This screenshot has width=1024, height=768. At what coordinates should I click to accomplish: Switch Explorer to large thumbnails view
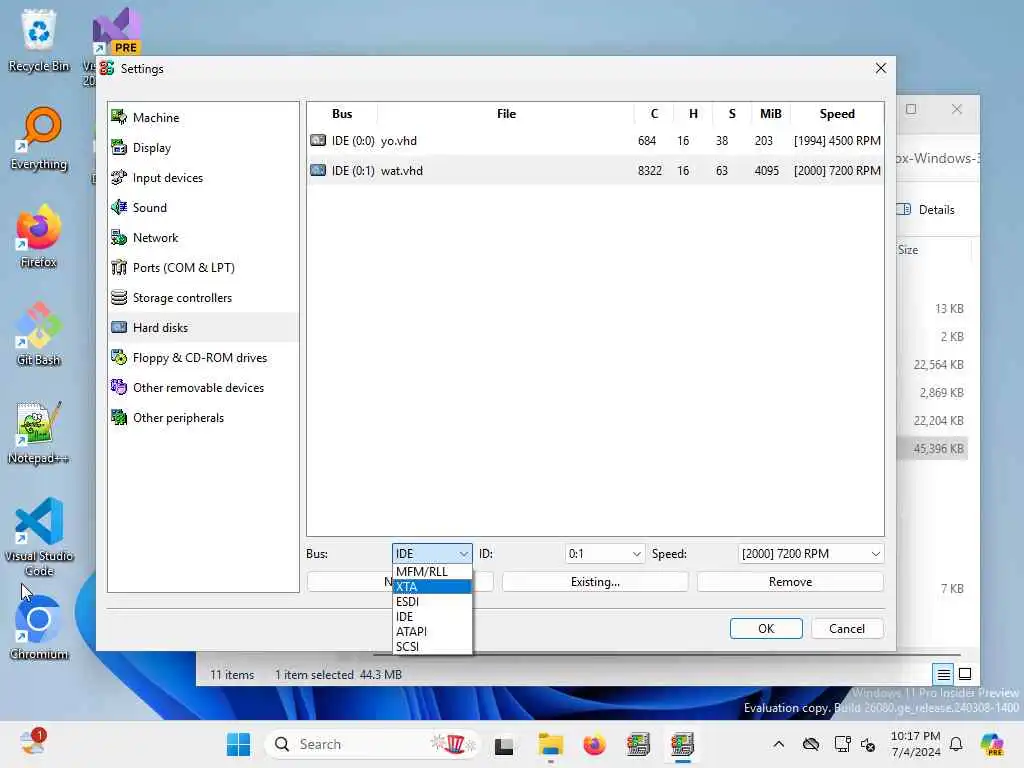pyautogui.click(x=965, y=674)
